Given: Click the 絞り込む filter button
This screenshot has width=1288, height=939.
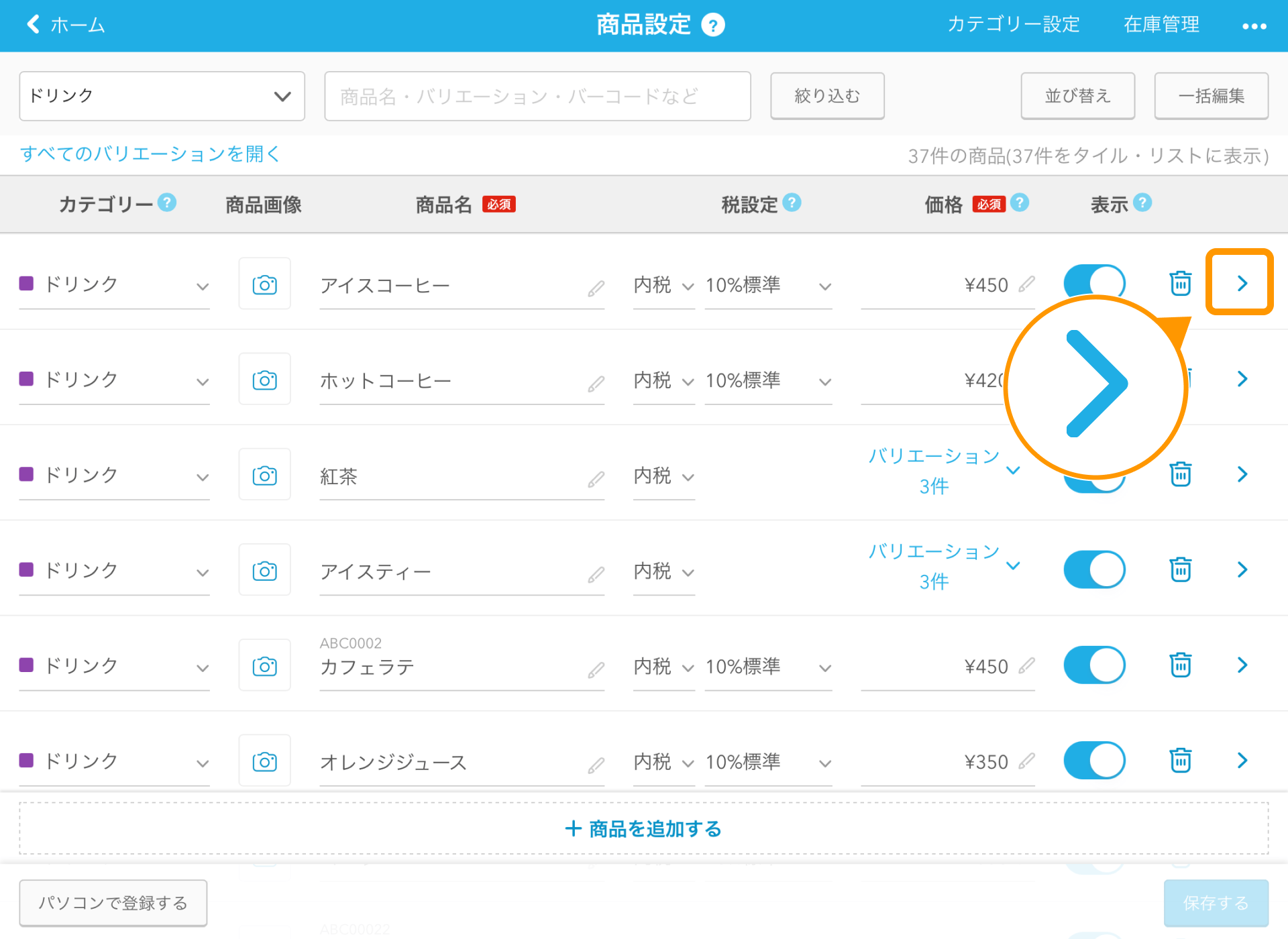Looking at the screenshot, I should click(x=827, y=96).
